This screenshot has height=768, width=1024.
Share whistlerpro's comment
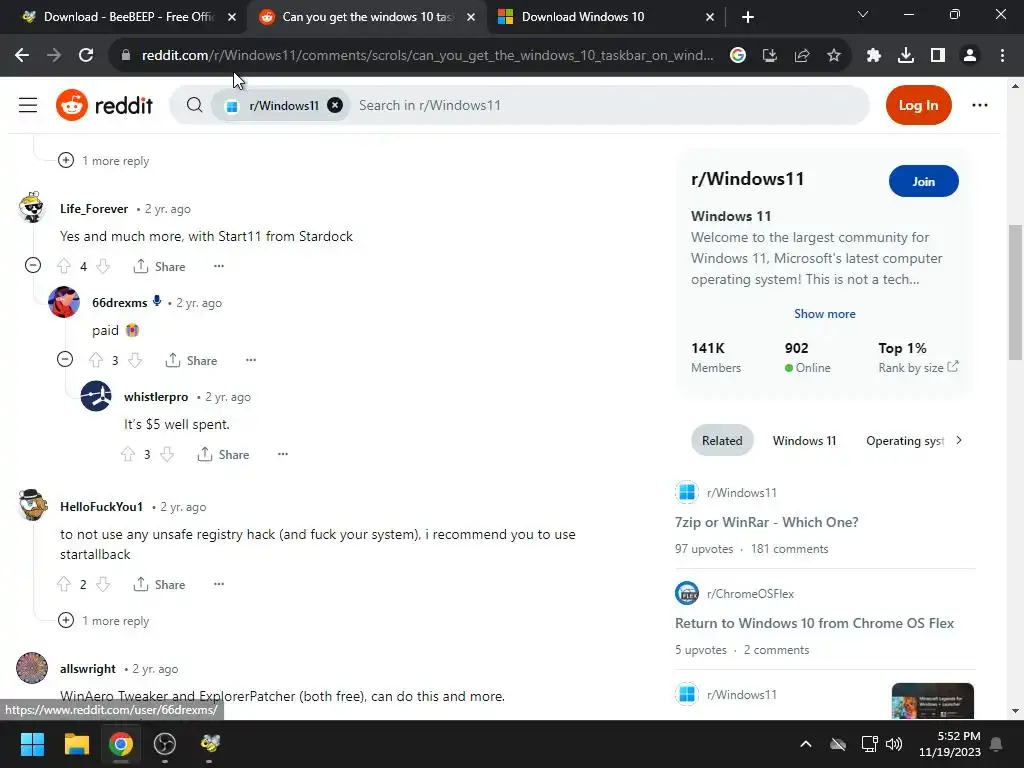click(x=223, y=454)
